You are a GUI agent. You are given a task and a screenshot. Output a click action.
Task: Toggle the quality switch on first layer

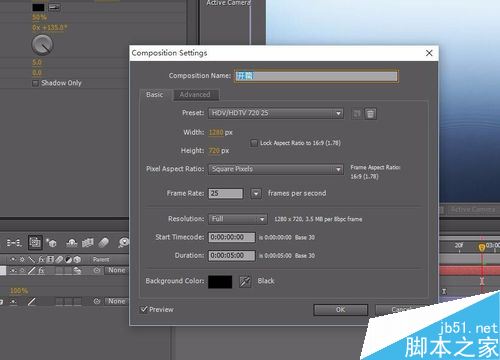31,270
